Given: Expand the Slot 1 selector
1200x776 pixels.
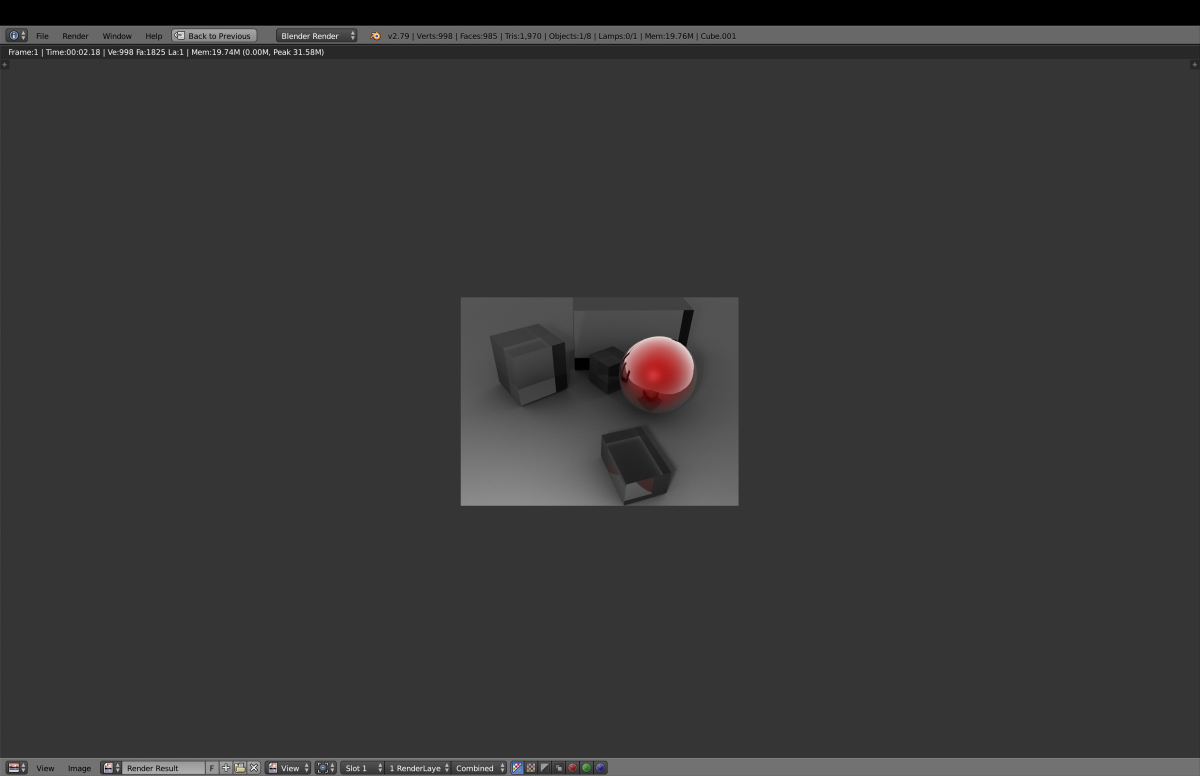Looking at the screenshot, I should tap(363, 768).
